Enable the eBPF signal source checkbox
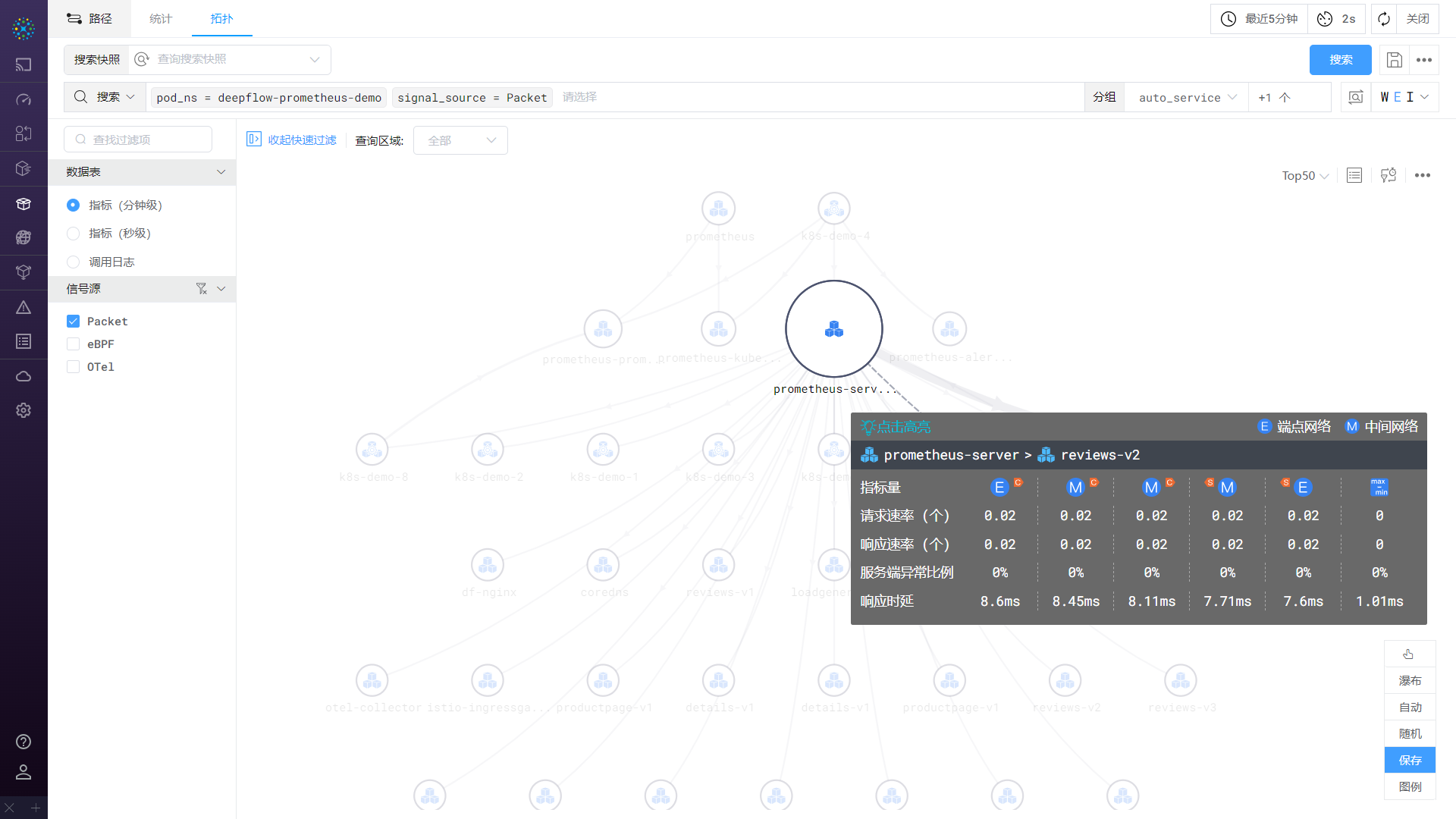 [74, 344]
